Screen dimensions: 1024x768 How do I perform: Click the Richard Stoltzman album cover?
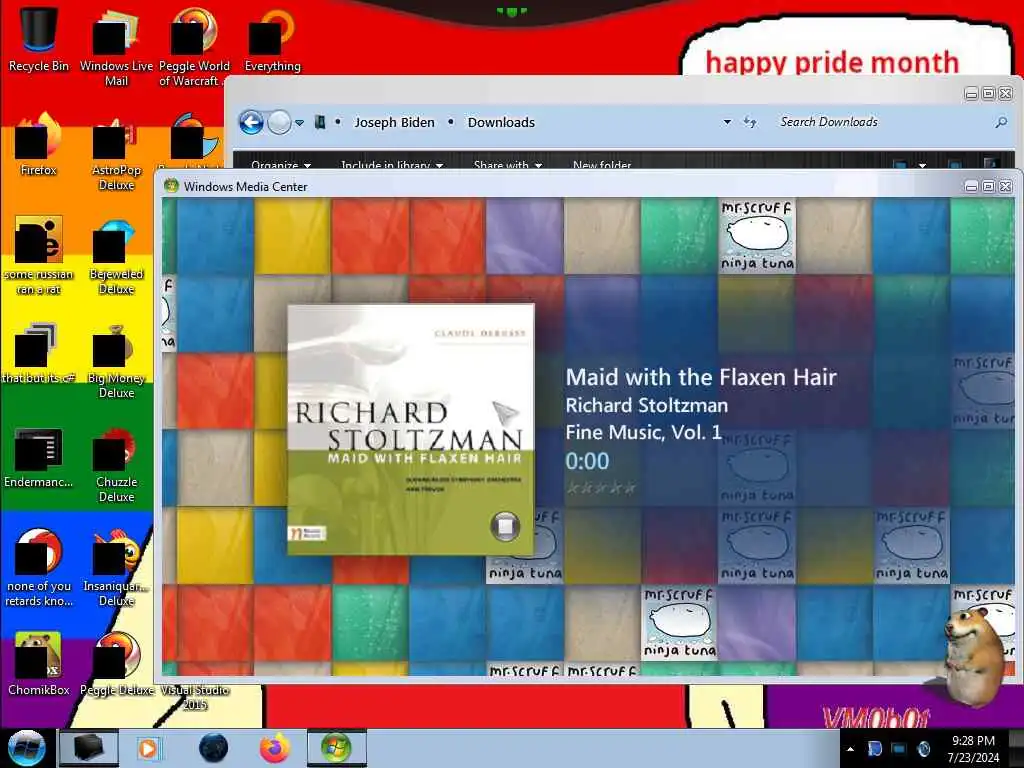(x=411, y=429)
